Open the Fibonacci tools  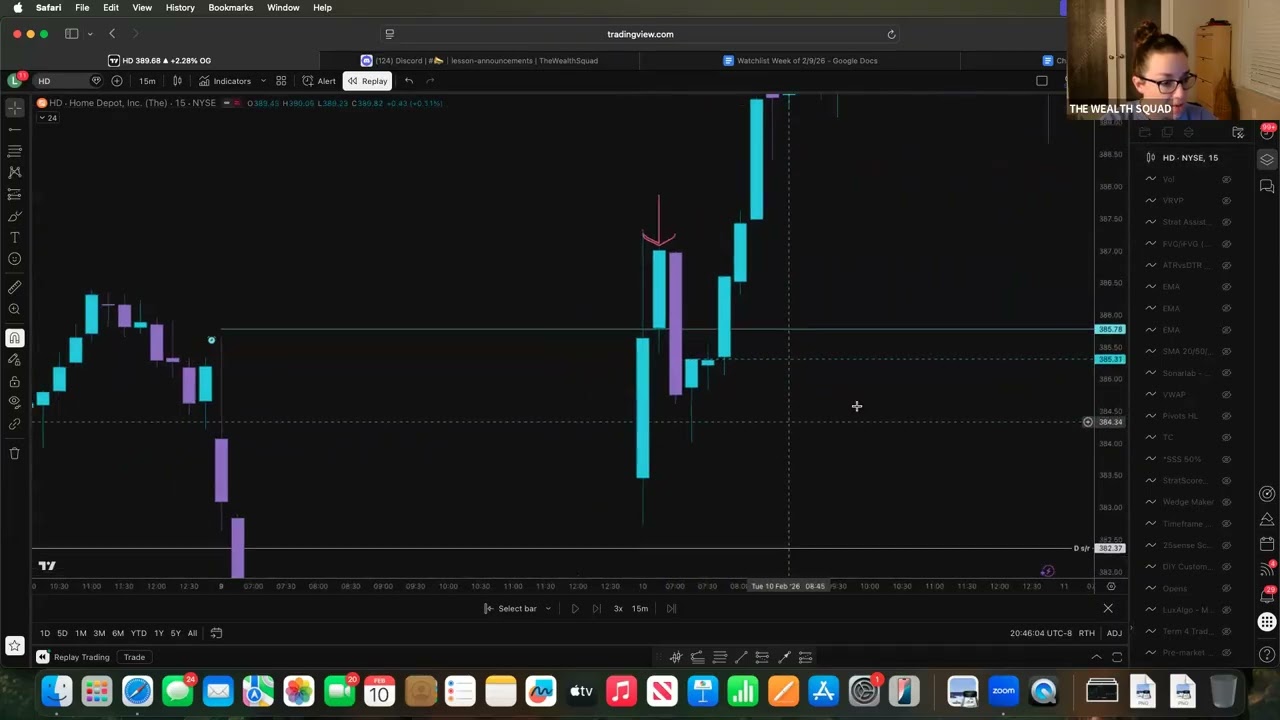[x=15, y=151]
